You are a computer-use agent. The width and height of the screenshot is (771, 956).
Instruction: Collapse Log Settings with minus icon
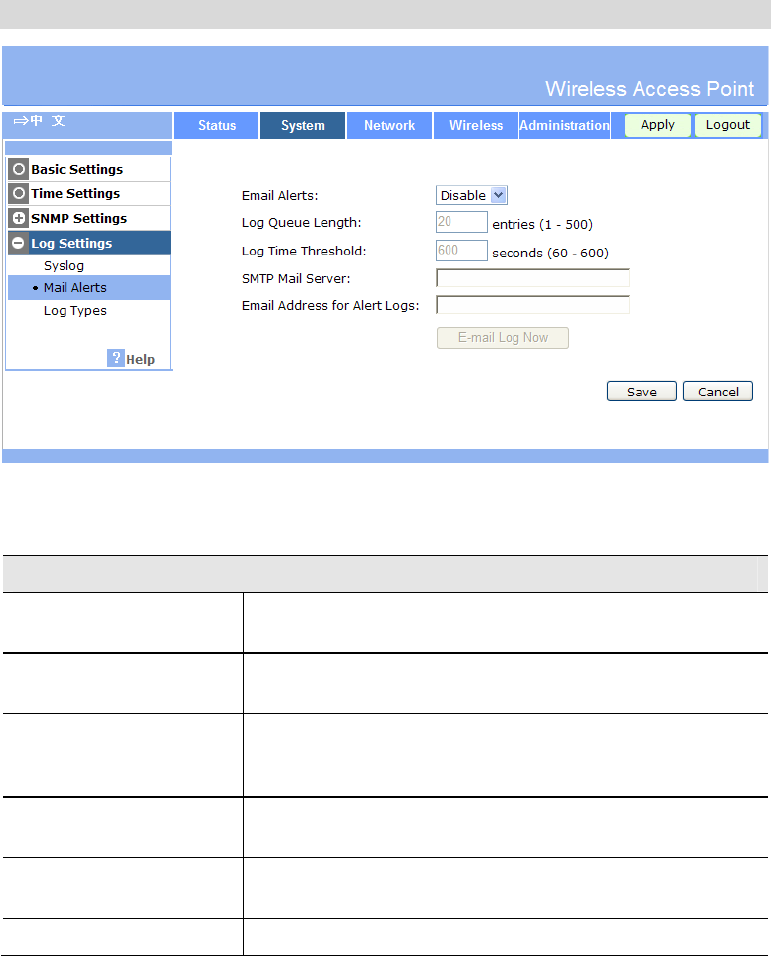19,243
